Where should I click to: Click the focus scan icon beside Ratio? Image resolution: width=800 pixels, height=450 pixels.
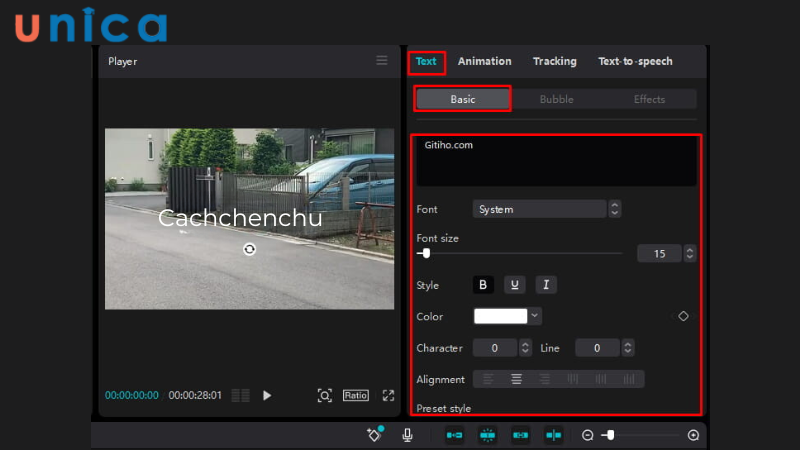[324, 395]
